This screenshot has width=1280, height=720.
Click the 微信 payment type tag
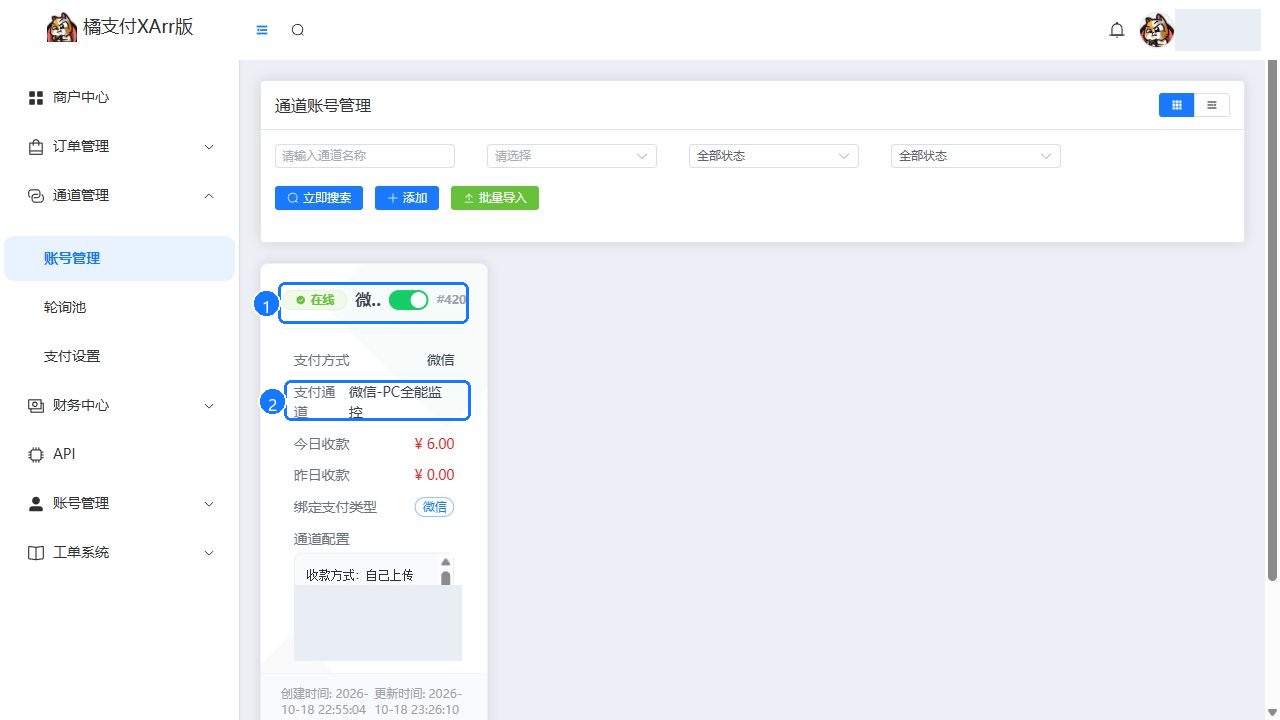434,507
